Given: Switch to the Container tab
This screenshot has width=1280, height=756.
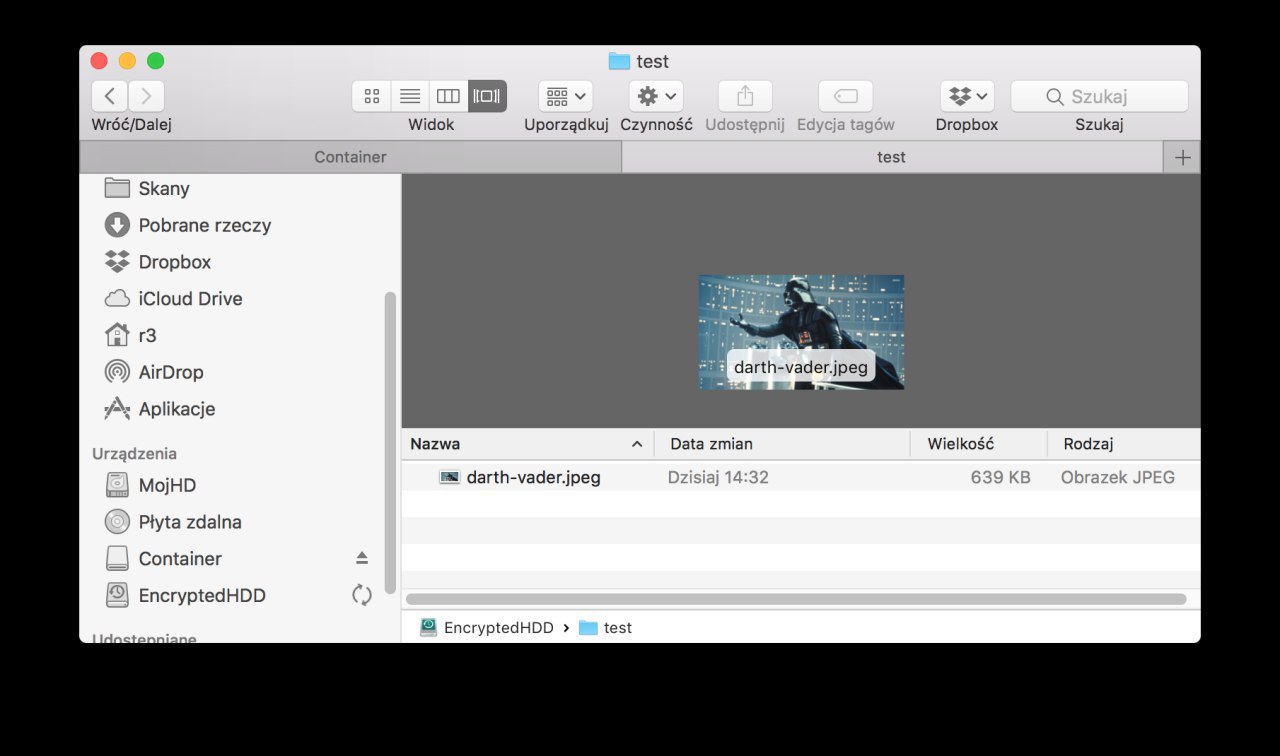Looking at the screenshot, I should tap(350, 157).
